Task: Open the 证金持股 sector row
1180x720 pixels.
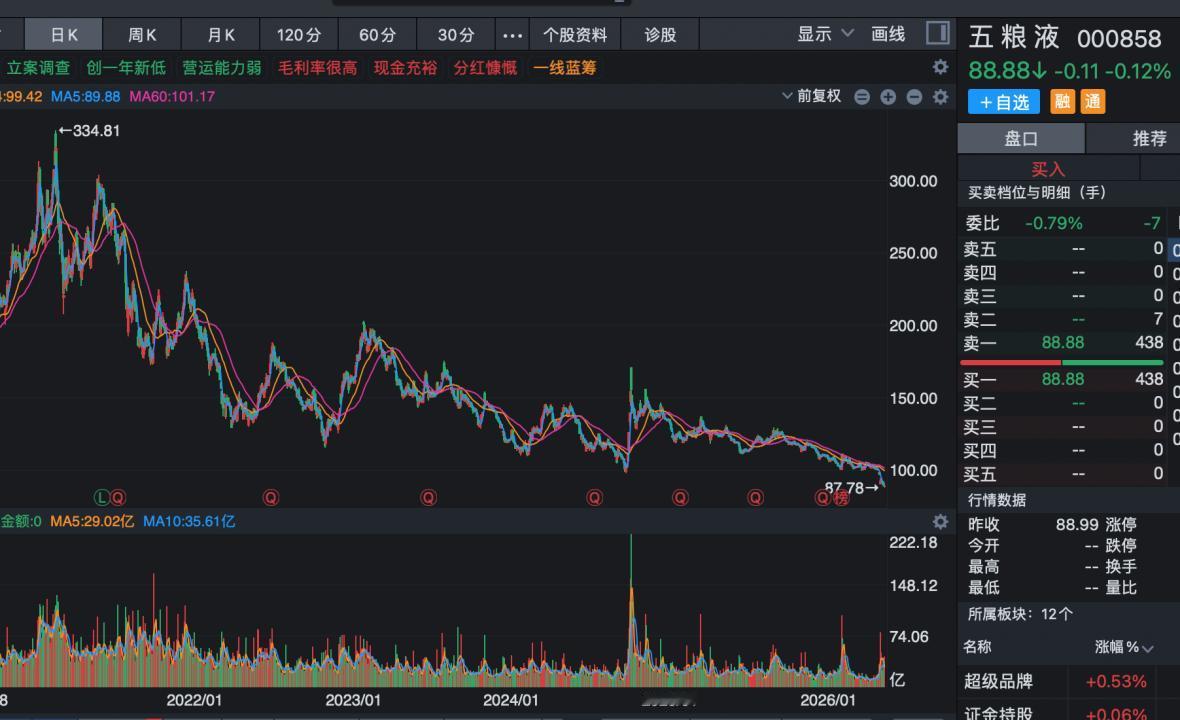Action: (x=1069, y=711)
